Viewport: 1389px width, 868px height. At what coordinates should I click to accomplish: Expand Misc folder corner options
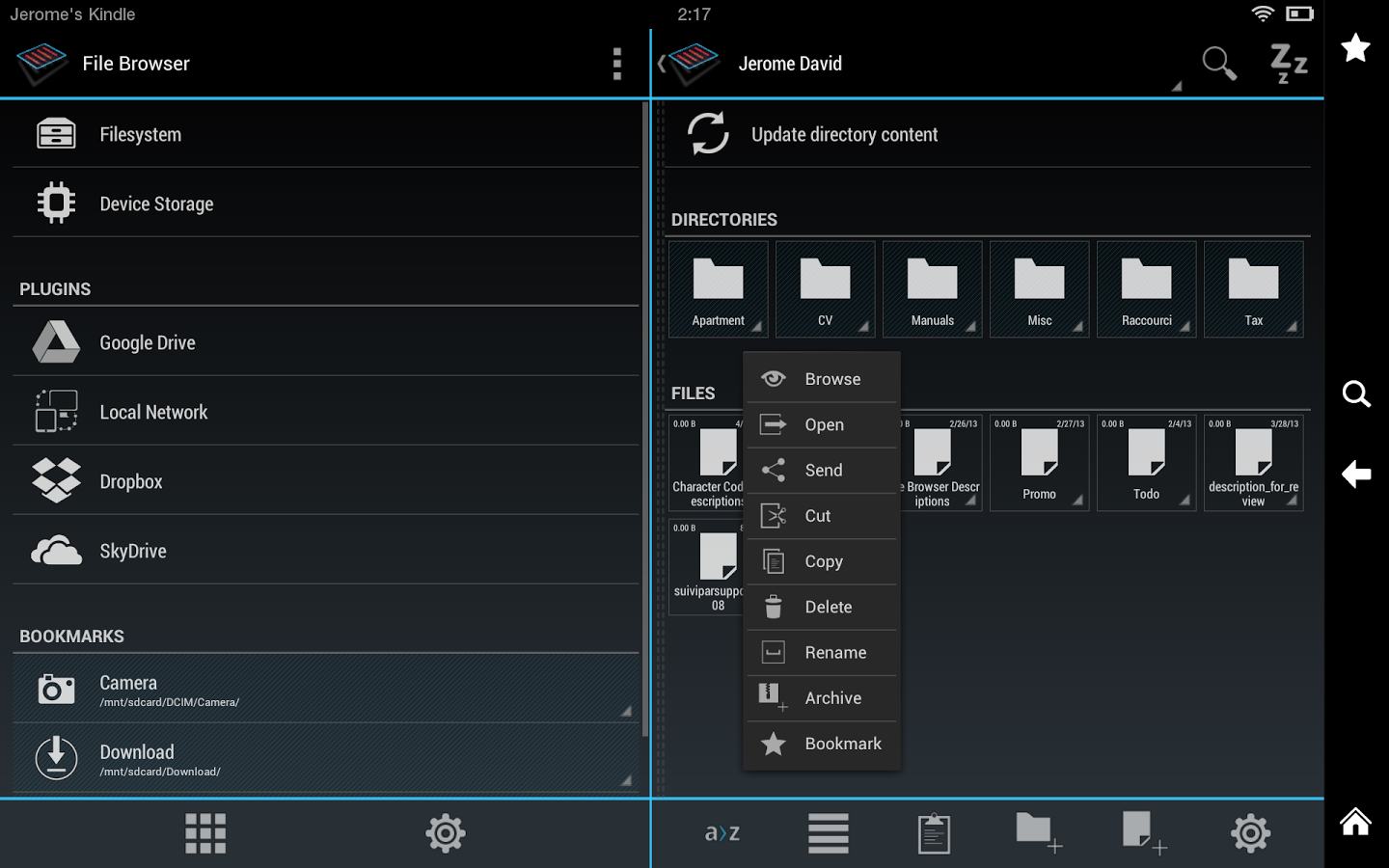coord(1078,327)
